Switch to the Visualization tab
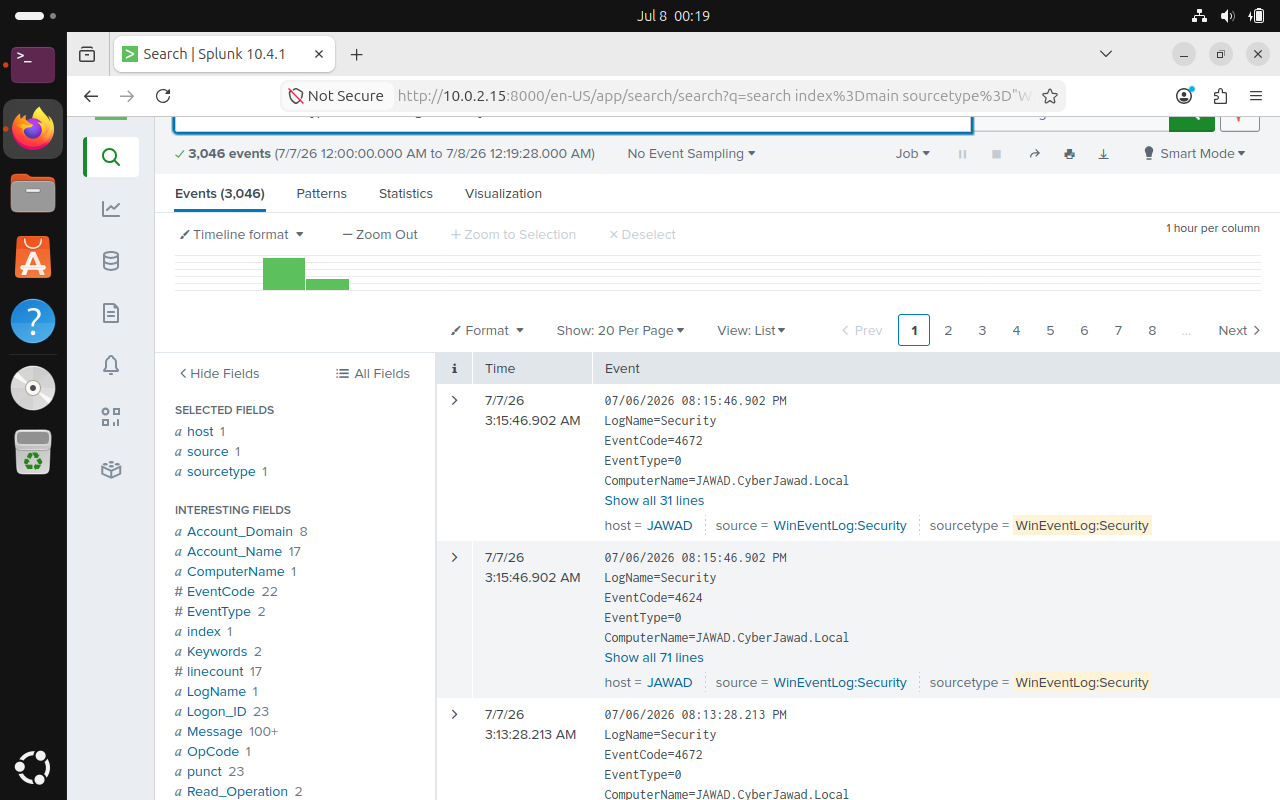This screenshot has width=1280, height=800. point(503,193)
